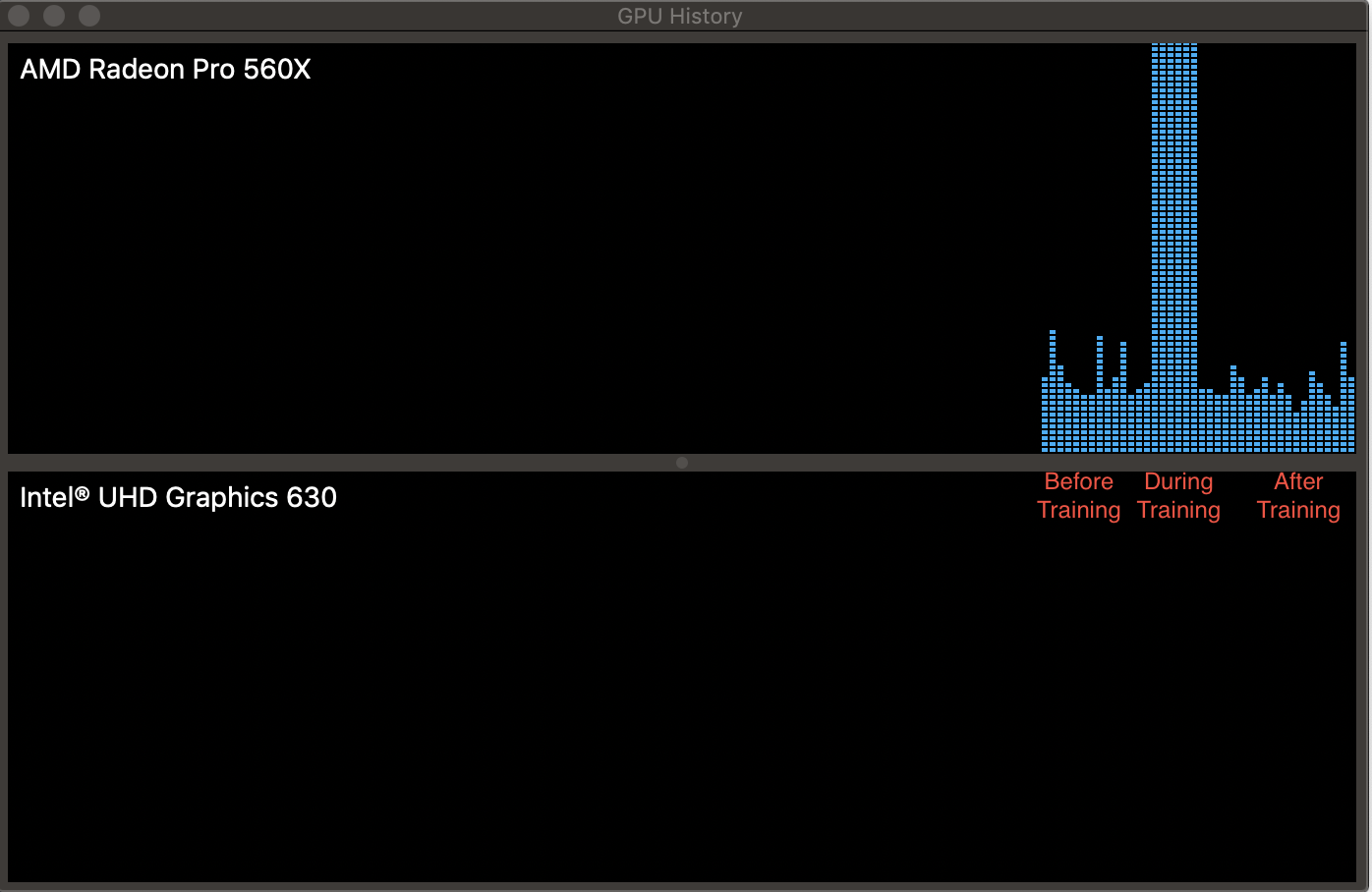This screenshot has width=1372, height=892.
Task: Click the empty area of the AMD graph pane
Action: (491, 246)
